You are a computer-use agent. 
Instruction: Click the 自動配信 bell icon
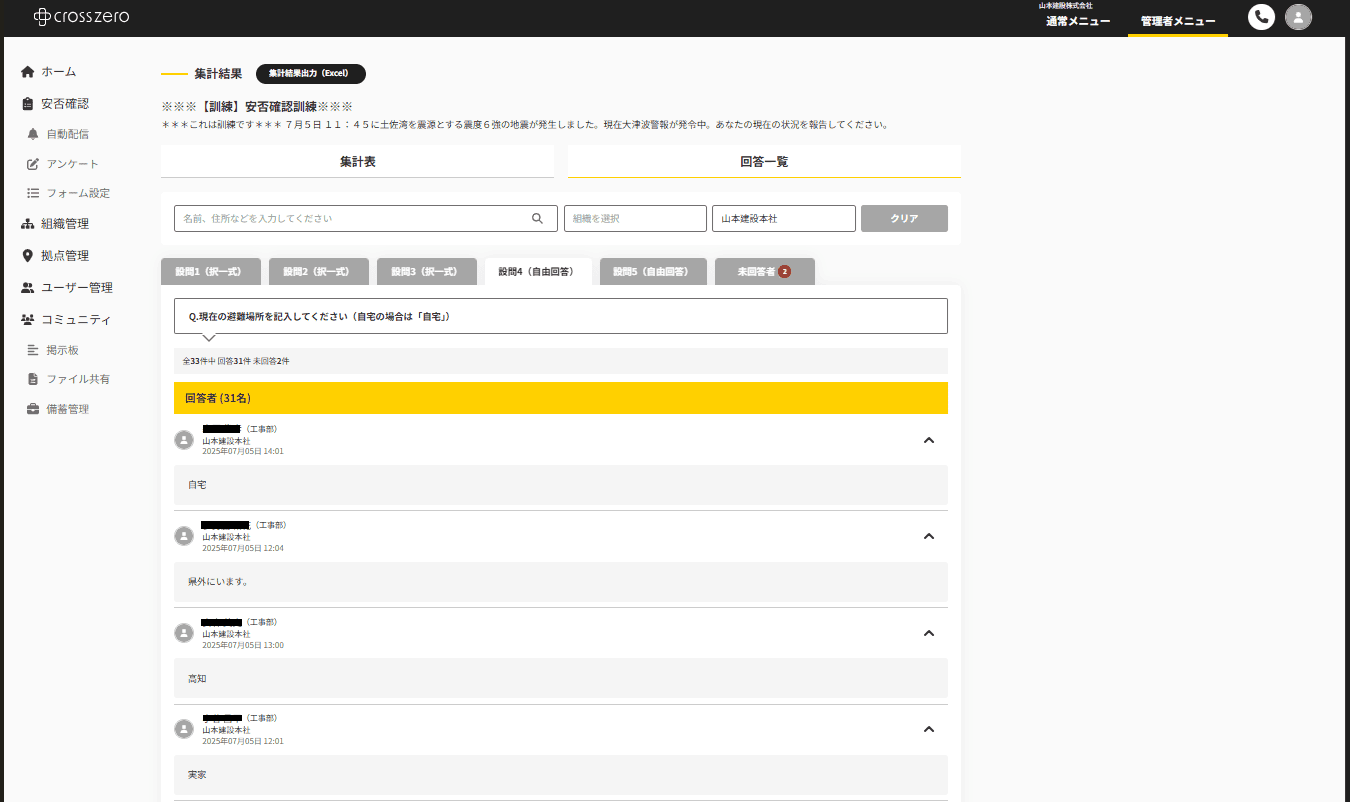click(33, 134)
